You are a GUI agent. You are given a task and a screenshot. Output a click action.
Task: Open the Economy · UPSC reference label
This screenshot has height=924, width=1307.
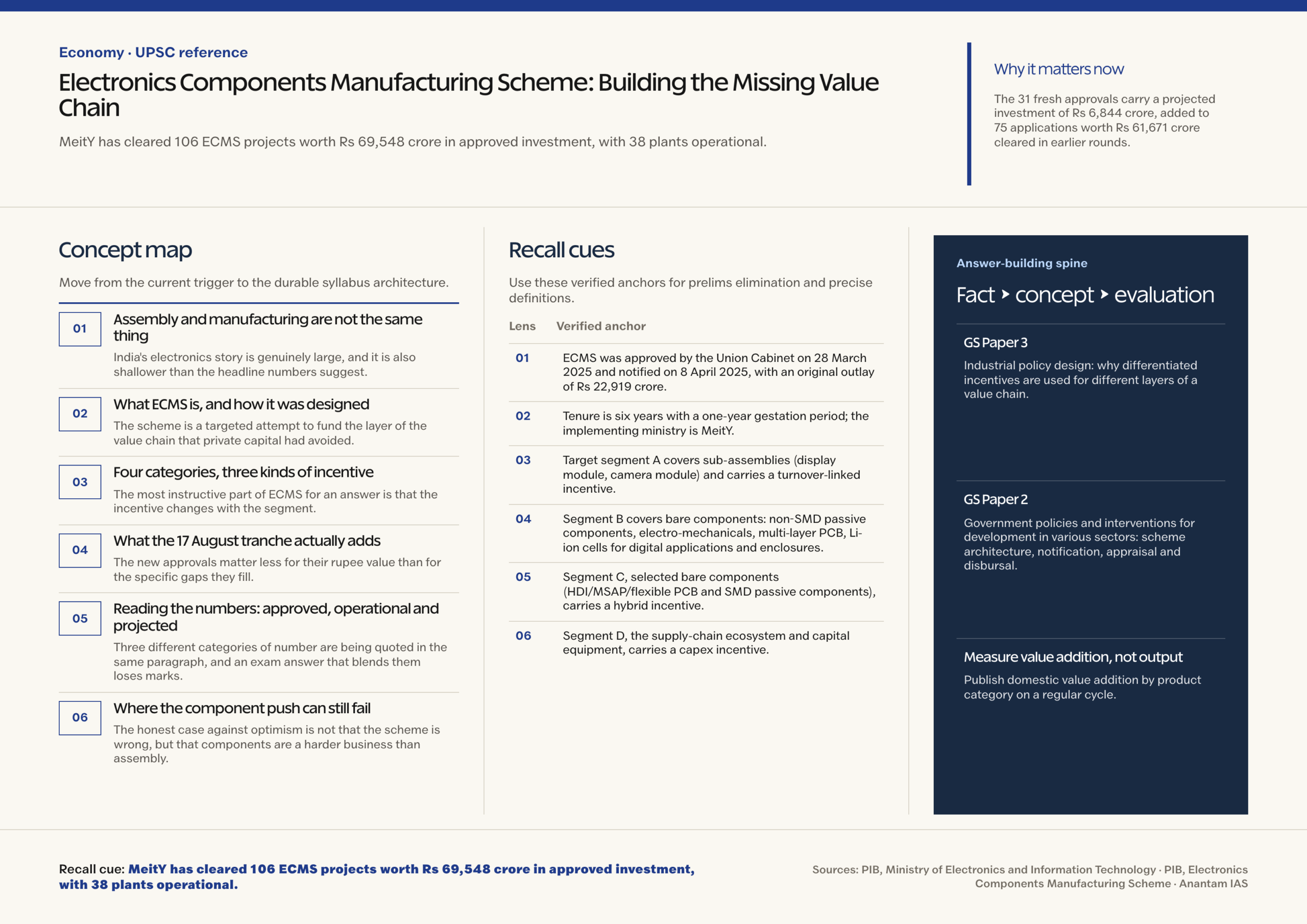click(153, 53)
